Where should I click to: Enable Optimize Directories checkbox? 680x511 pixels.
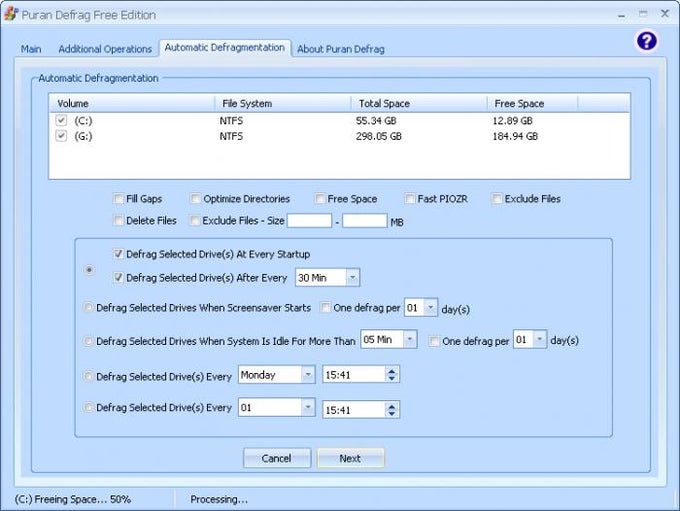[x=195, y=199]
